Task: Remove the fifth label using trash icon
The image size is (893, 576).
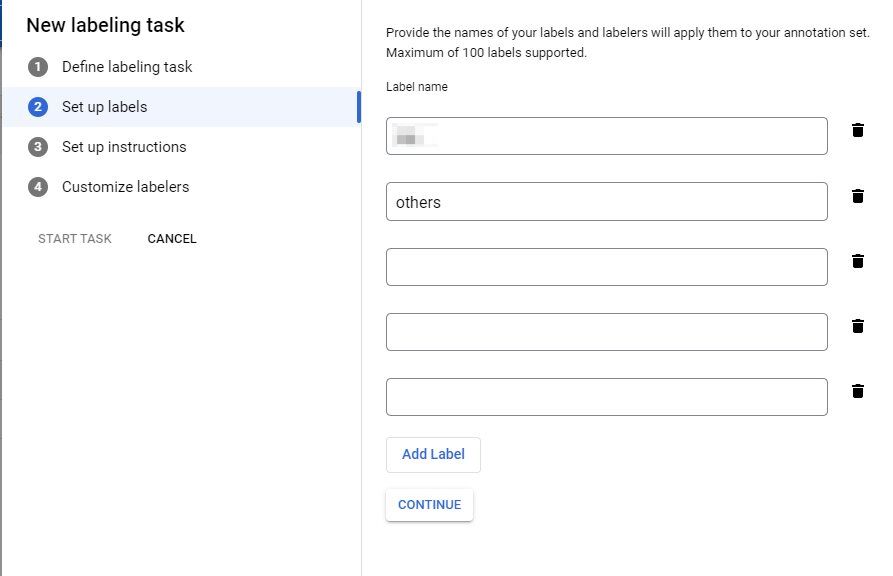Action: point(857,391)
